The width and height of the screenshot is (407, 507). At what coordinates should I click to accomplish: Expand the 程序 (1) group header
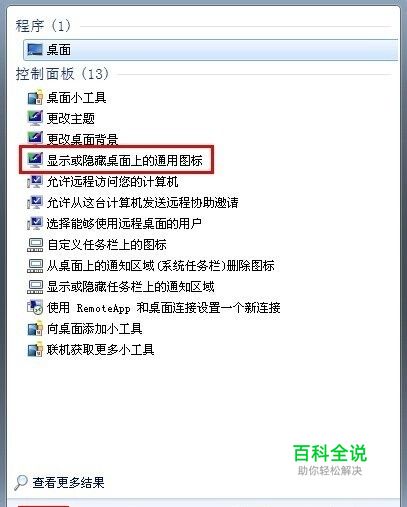click(43, 26)
